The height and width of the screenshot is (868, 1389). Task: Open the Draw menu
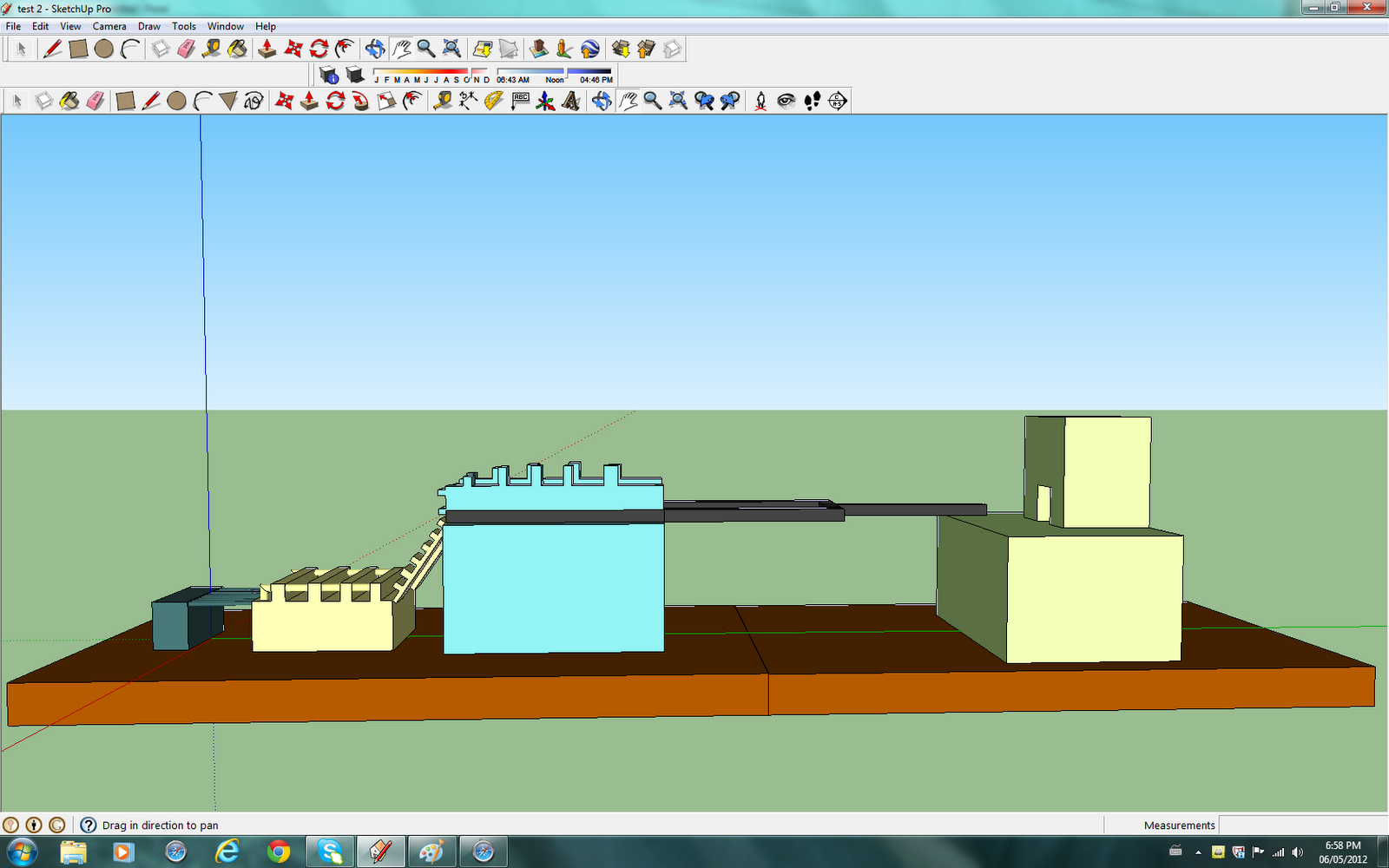click(x=149, y=26)
